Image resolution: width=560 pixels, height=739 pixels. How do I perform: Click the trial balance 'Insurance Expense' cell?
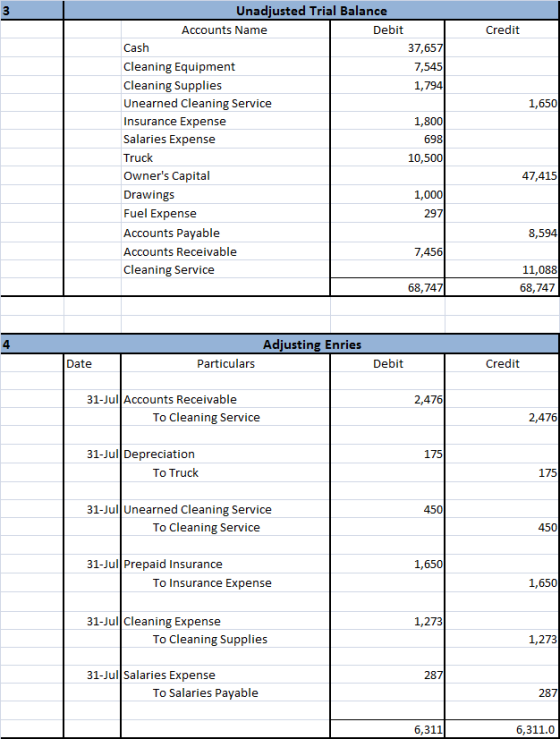pyautogui.click(x=225, y=121)
